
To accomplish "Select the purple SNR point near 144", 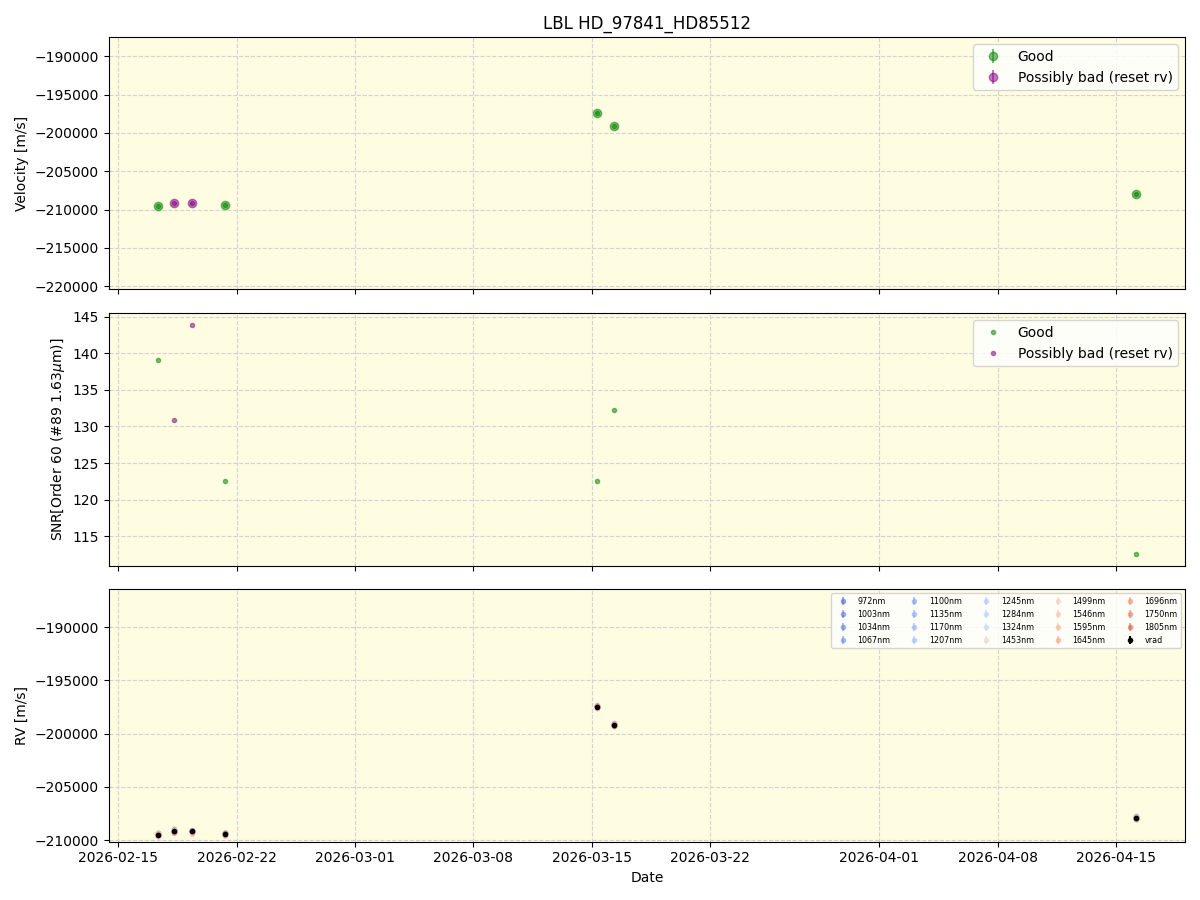I will click(x=192, y=325).
